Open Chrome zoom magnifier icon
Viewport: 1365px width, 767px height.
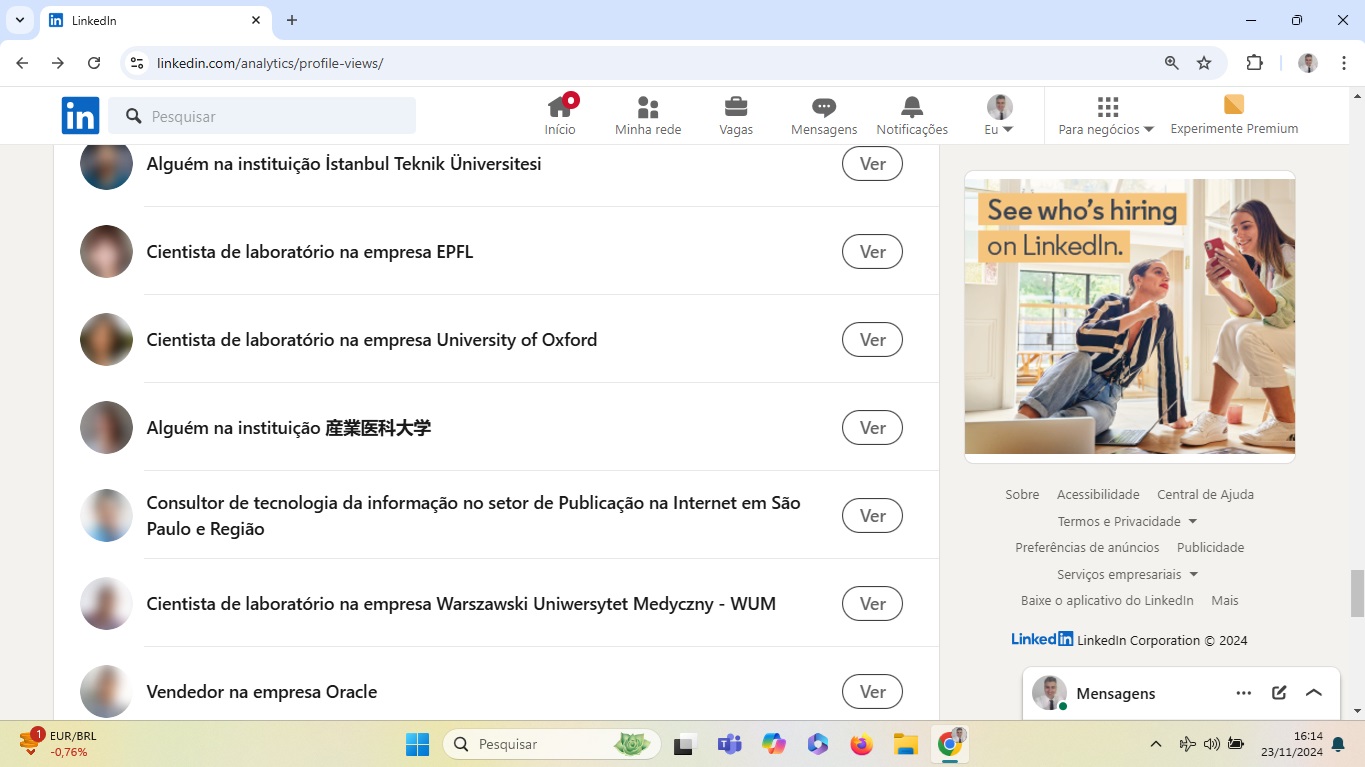pyautogui.click(x=1172, y=63)
